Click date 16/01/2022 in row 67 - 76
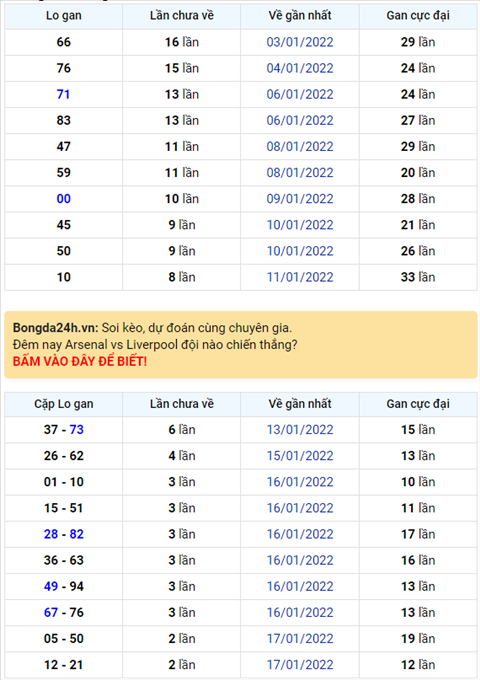Screen dimensions: 480x680 (x=300, y=612)
